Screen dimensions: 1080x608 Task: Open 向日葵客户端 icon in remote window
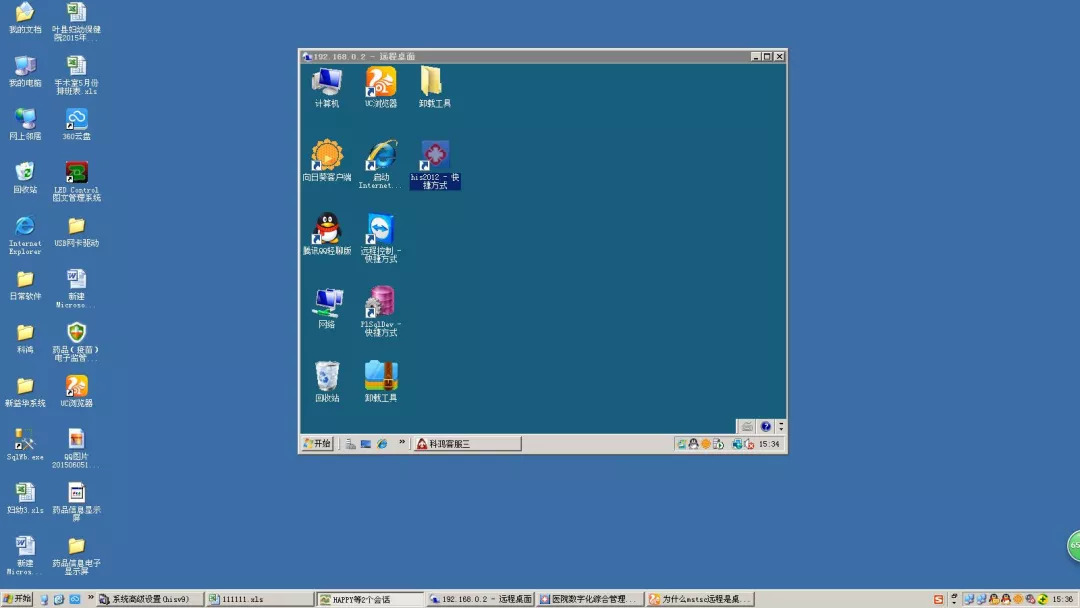(x=326, y=160)
